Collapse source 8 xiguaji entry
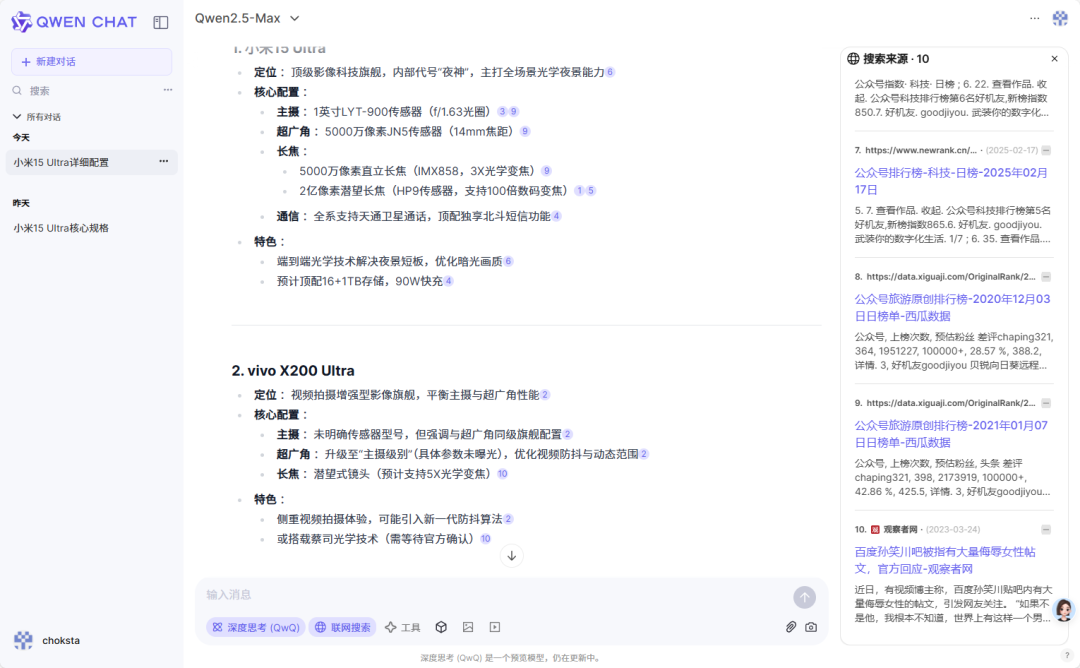 pyautogui.click(x=1046, y=277)
